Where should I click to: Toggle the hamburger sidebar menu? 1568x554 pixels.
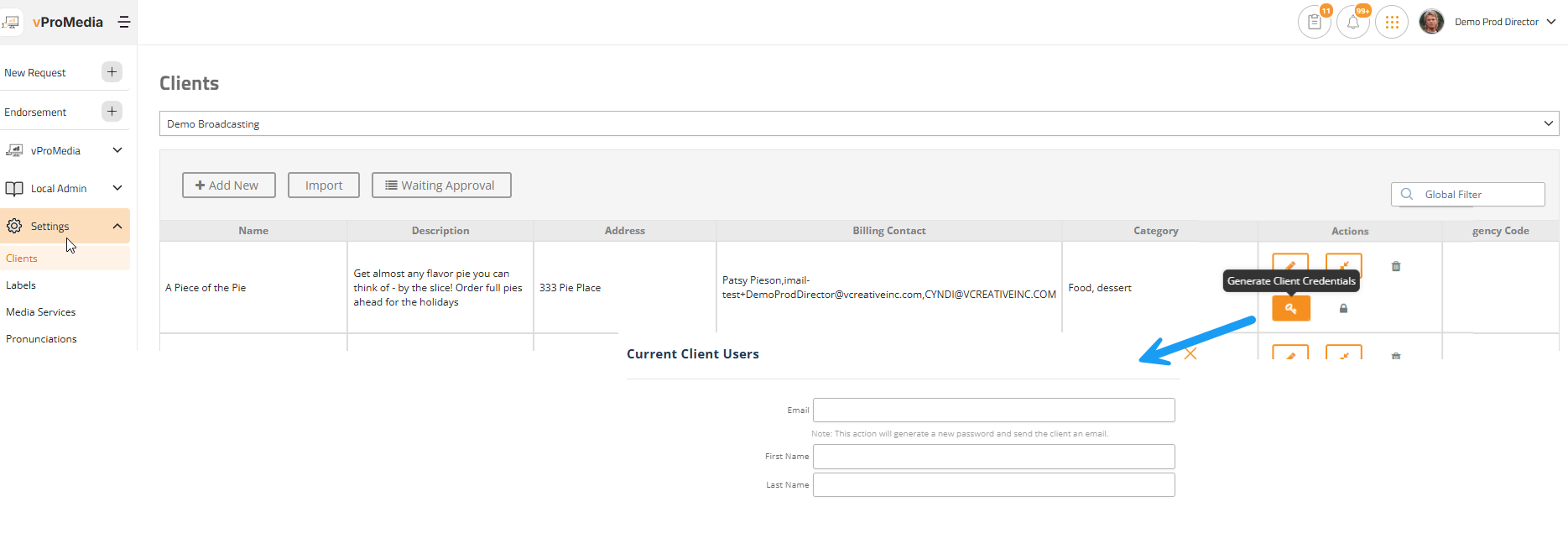coord(124,23)
